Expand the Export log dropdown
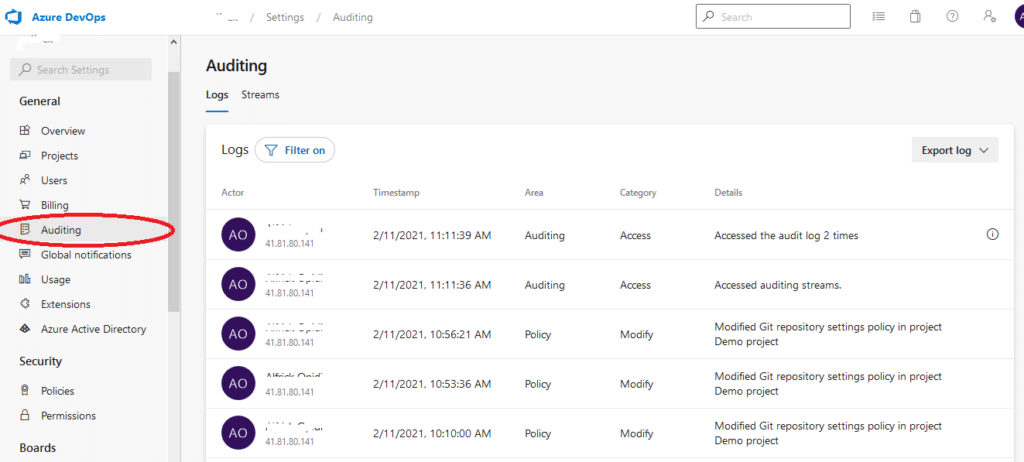 pos(954,150)
